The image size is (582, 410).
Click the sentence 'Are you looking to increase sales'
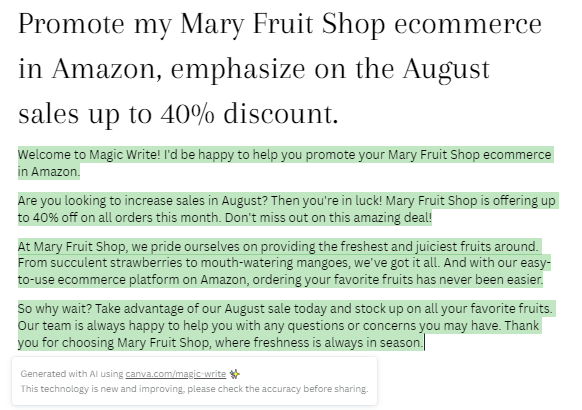point(143,201)
